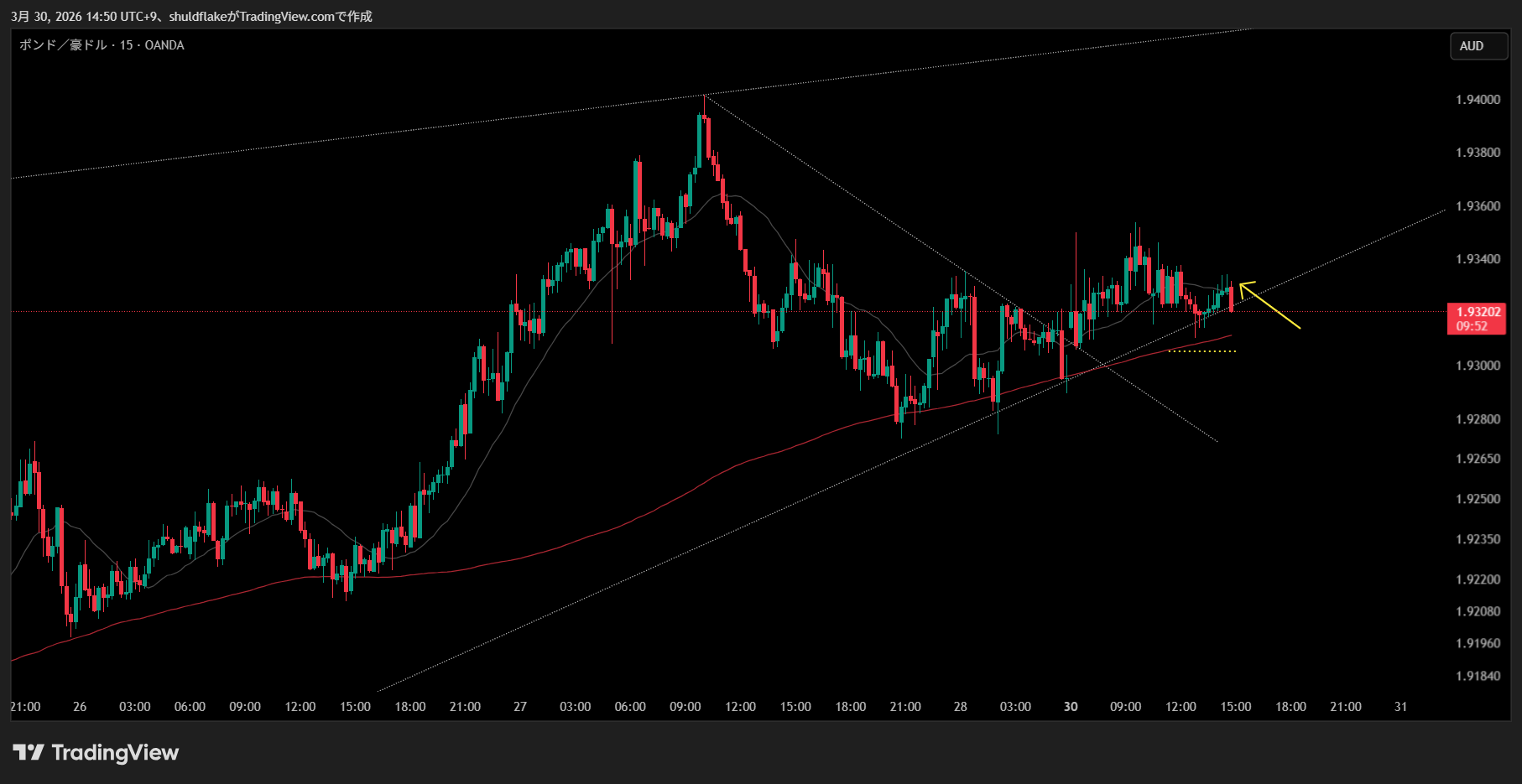Click the shuldflake TradingView.com attribution text
Screen dimensions: 1522x784
(270, 16)
